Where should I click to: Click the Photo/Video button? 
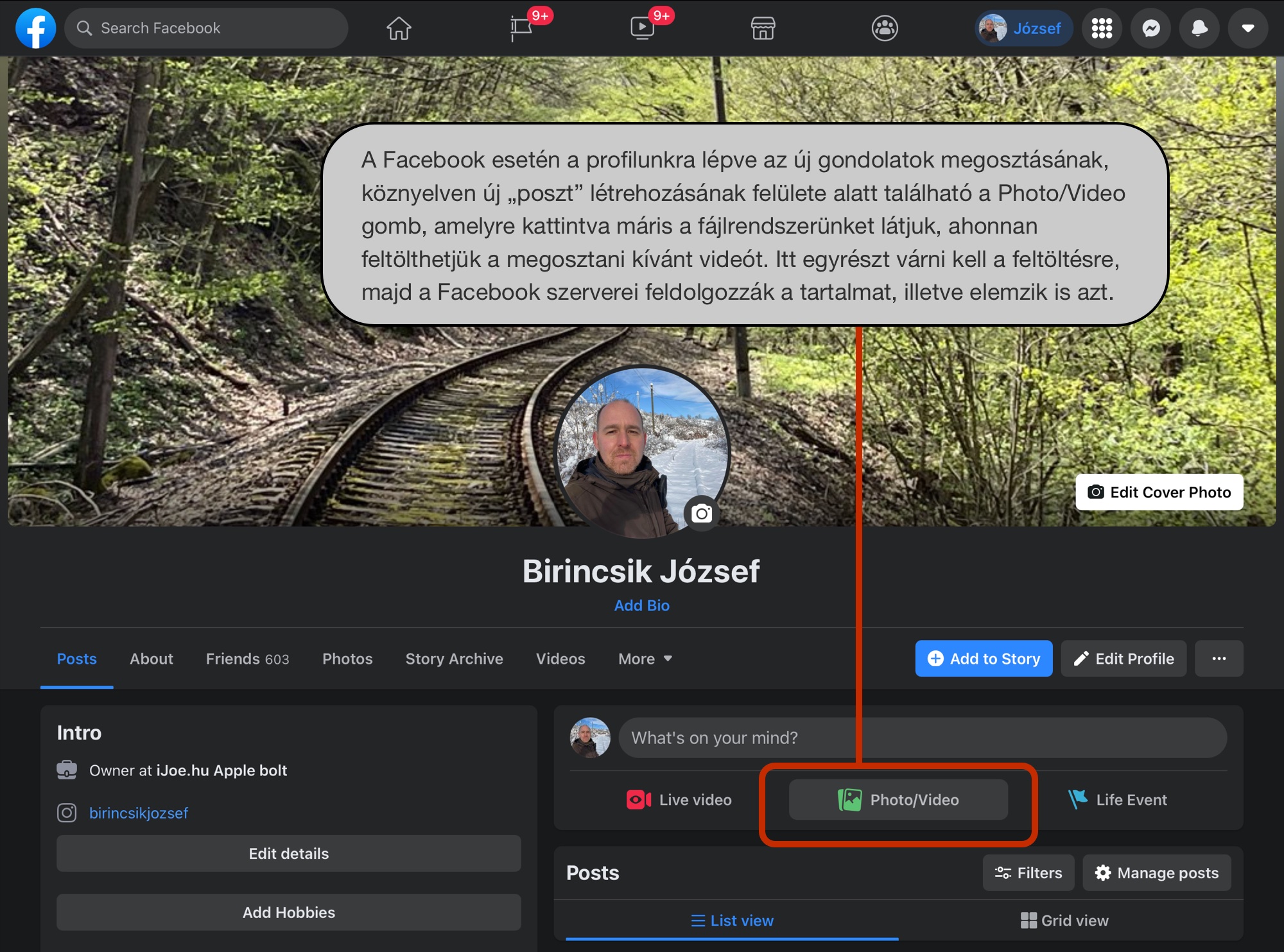tap(898, 800)
